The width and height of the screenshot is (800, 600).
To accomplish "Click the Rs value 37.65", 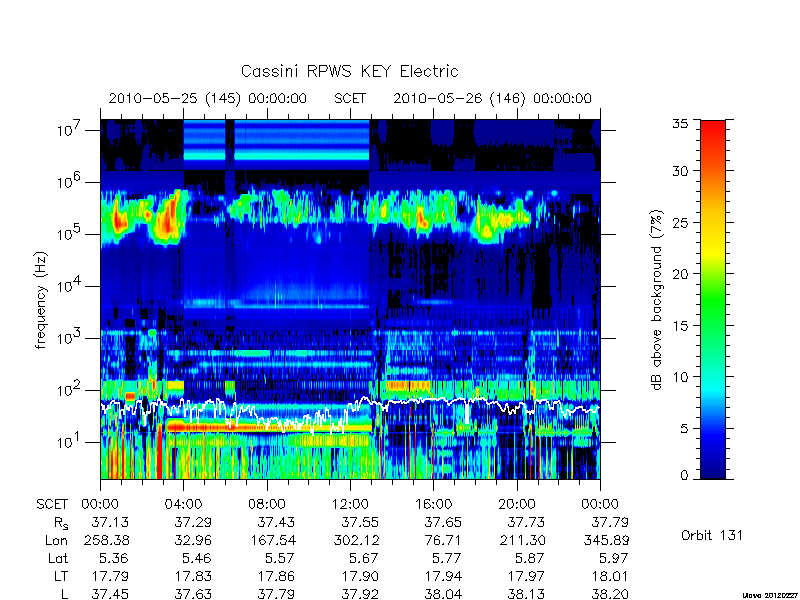I will click(443, 522).
